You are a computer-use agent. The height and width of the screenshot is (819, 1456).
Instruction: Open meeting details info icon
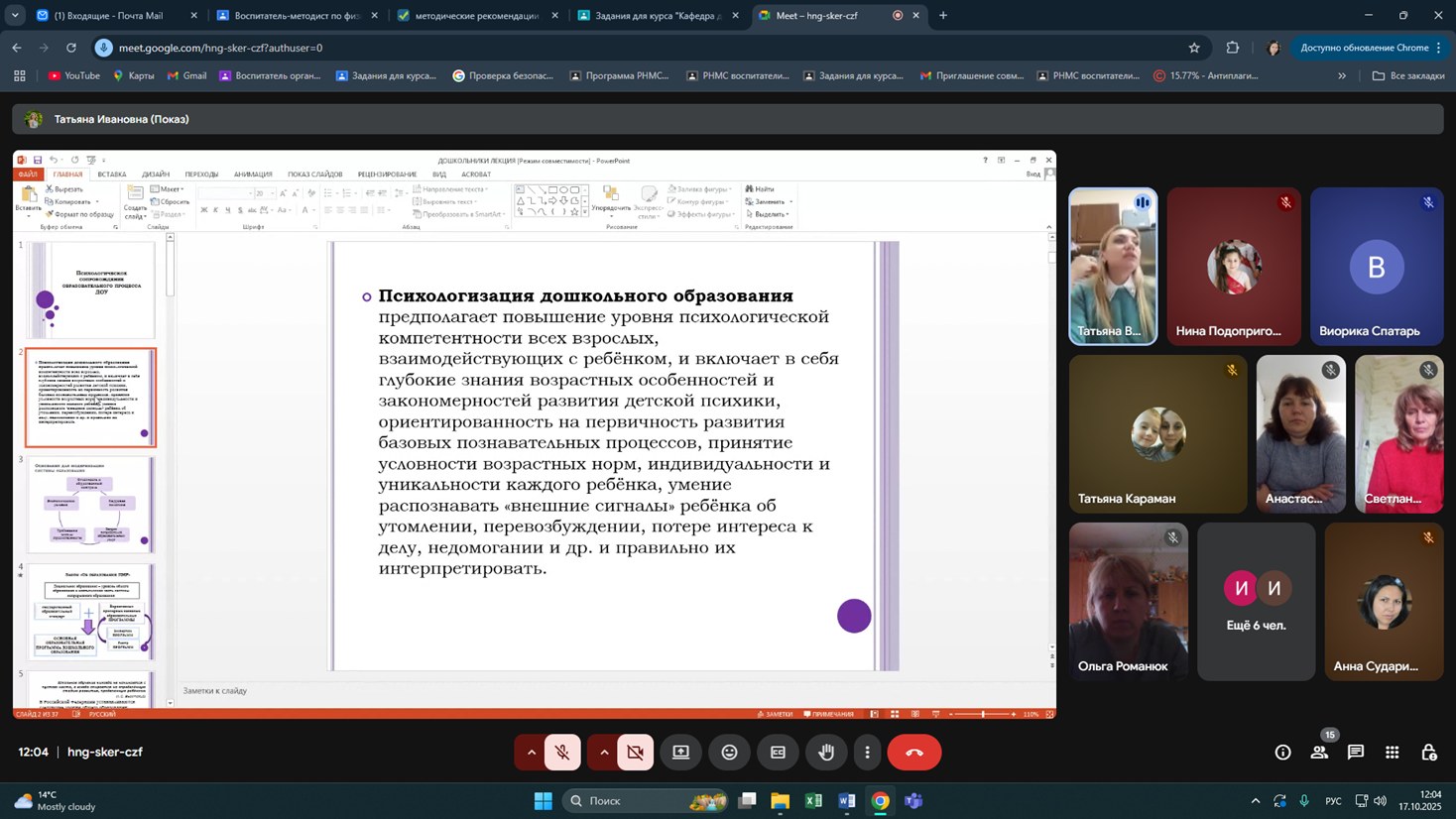click(x=1282, y=753)
